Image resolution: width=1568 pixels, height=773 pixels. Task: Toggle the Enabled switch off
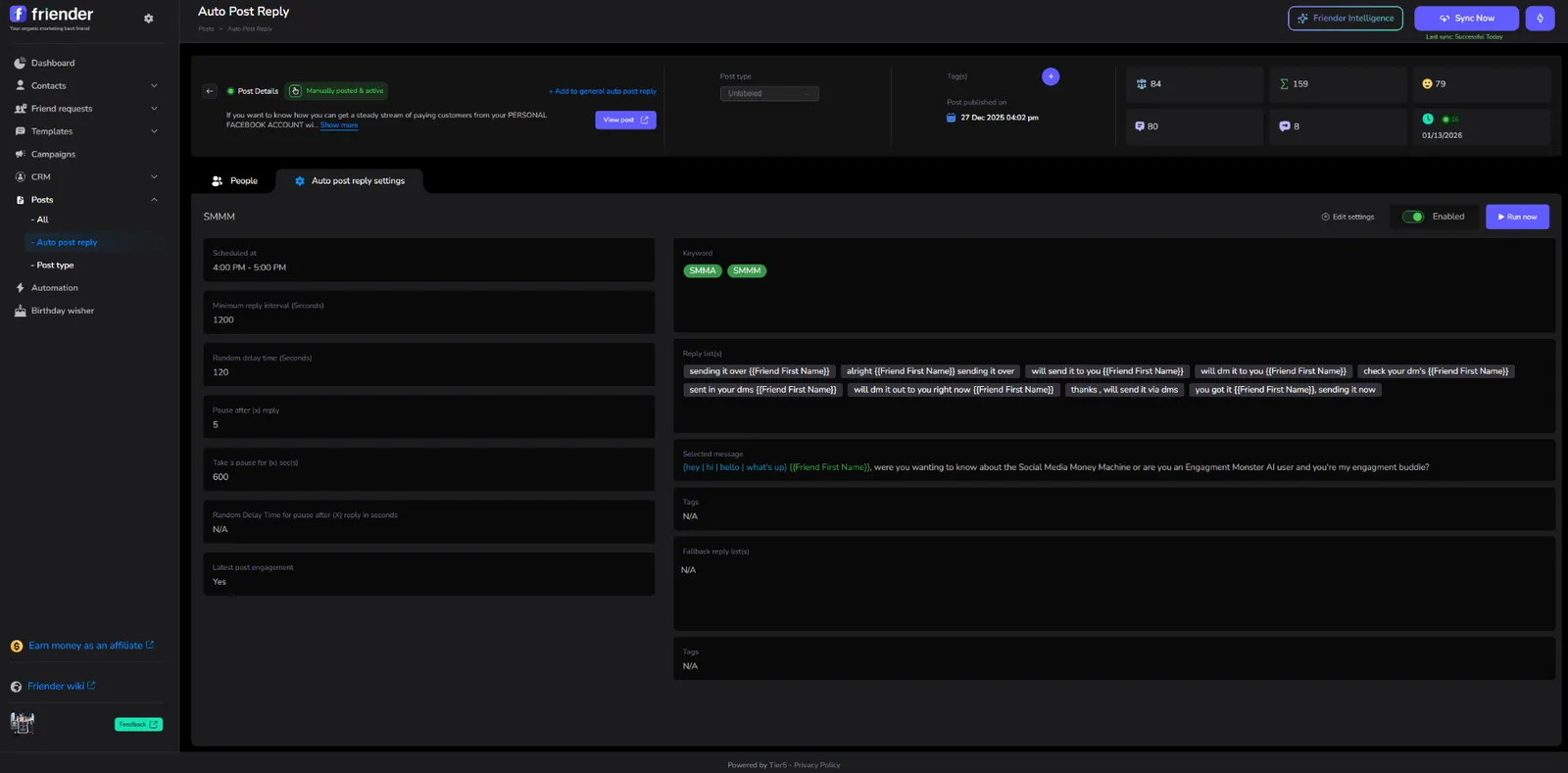[1412, 217]
